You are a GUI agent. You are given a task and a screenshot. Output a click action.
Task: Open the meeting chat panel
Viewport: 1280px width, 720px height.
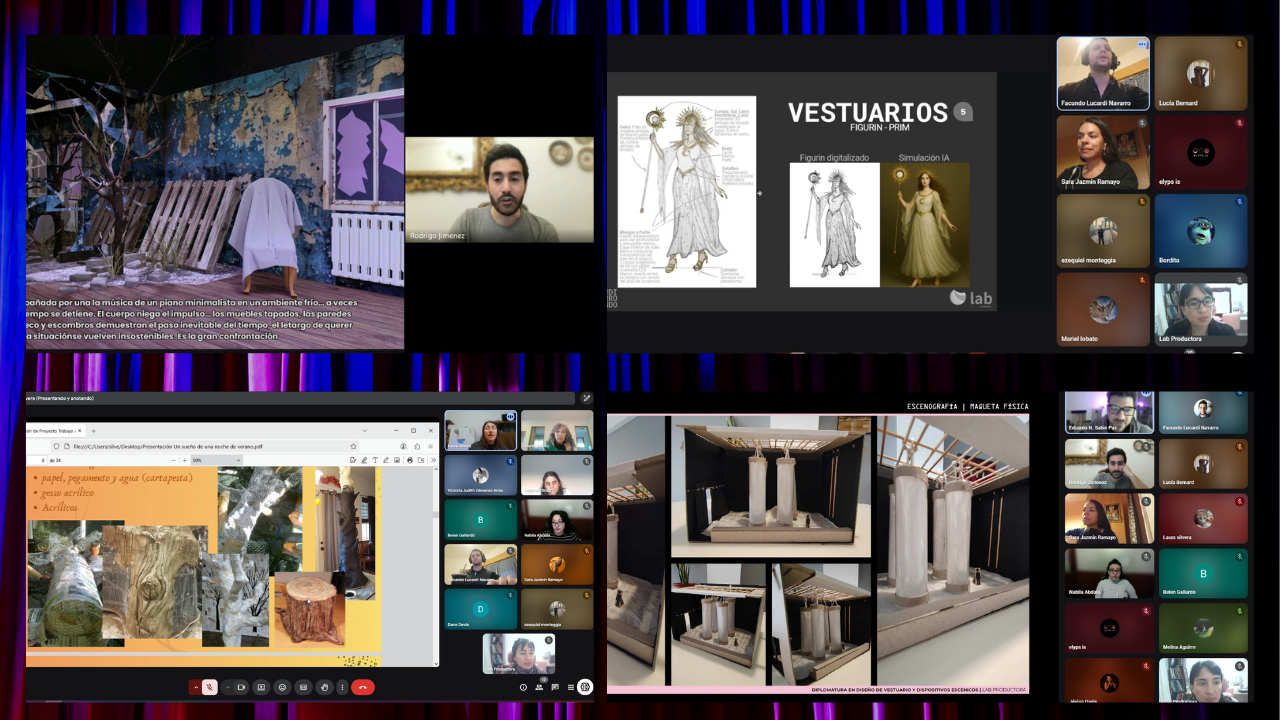[555, 687]
